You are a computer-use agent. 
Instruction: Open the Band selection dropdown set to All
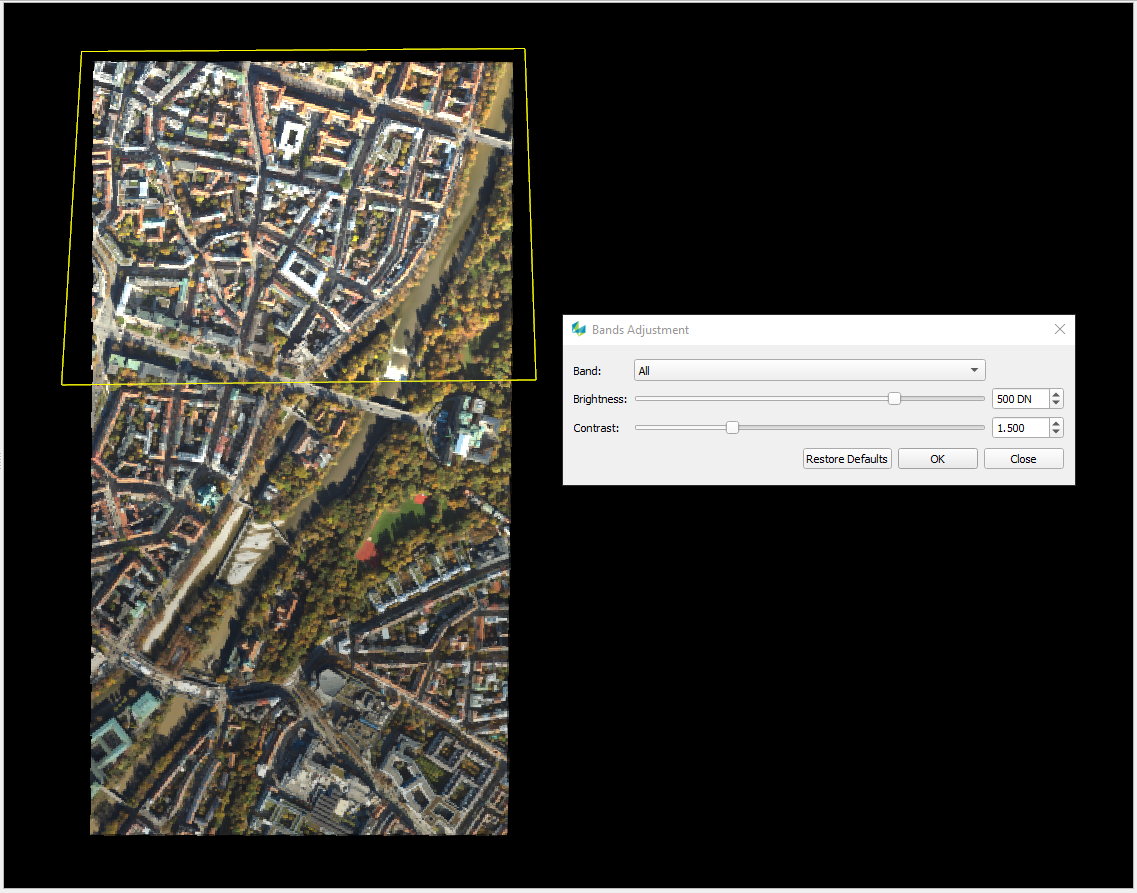pos(809,371)
